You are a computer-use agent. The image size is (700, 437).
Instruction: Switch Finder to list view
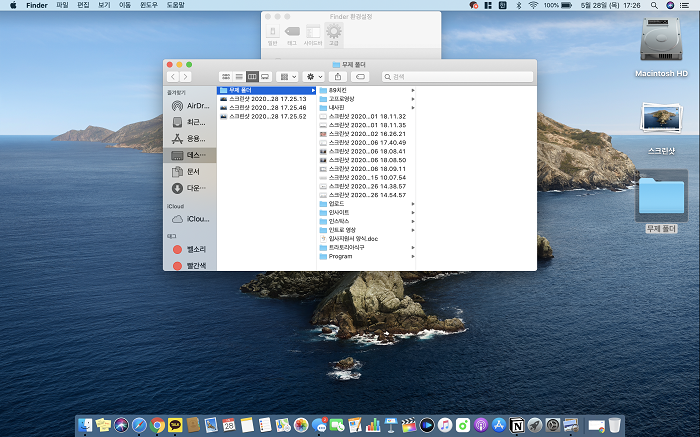[239, 77]
